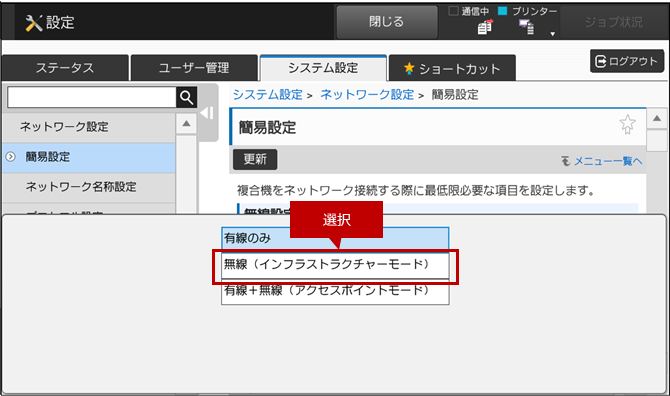670x396 pixels.
Task: Go to the メニュー一覧へ link
Action: (602, 161)
